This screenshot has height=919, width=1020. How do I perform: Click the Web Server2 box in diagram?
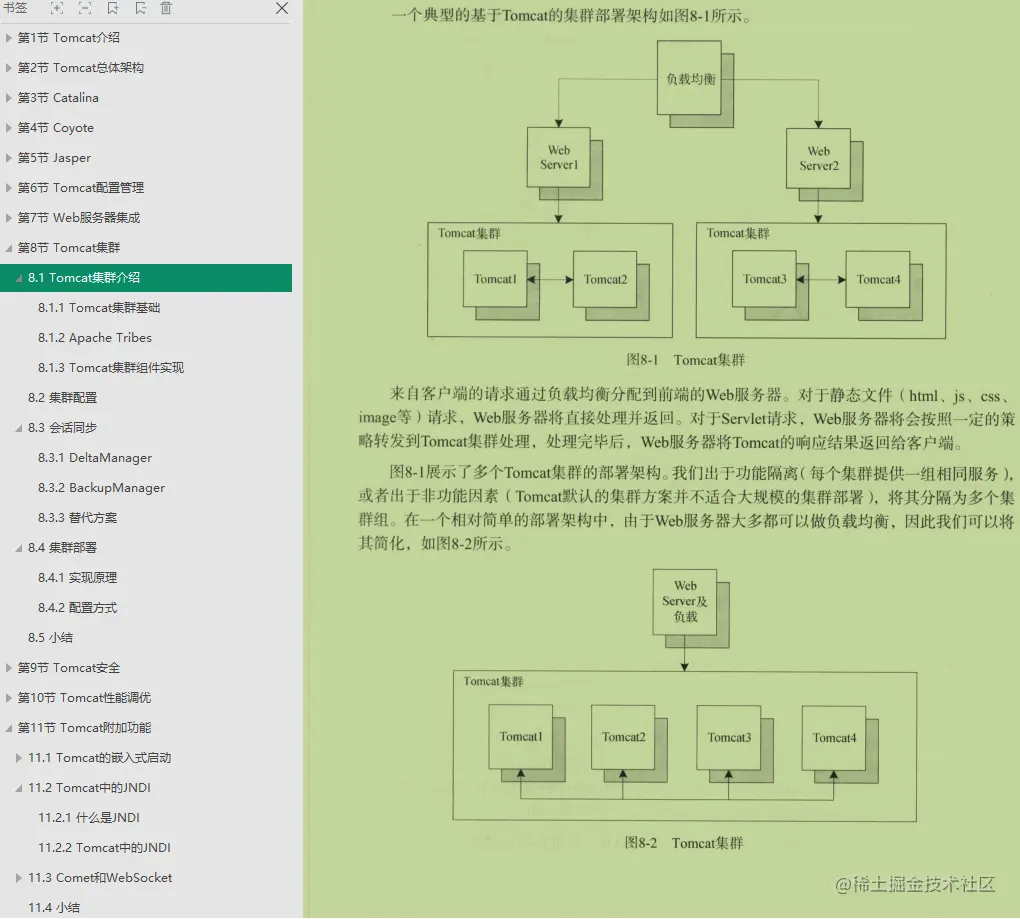[818, 158]
